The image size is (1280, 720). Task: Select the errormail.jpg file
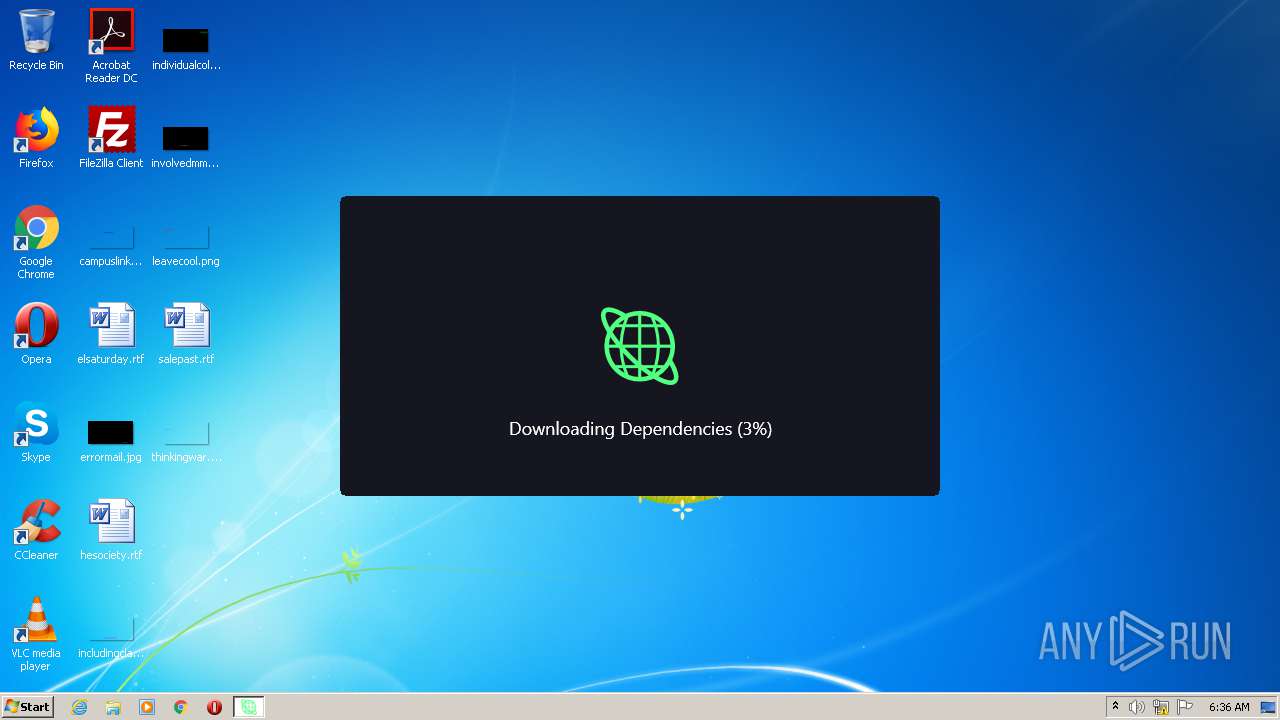pos(111,440)
